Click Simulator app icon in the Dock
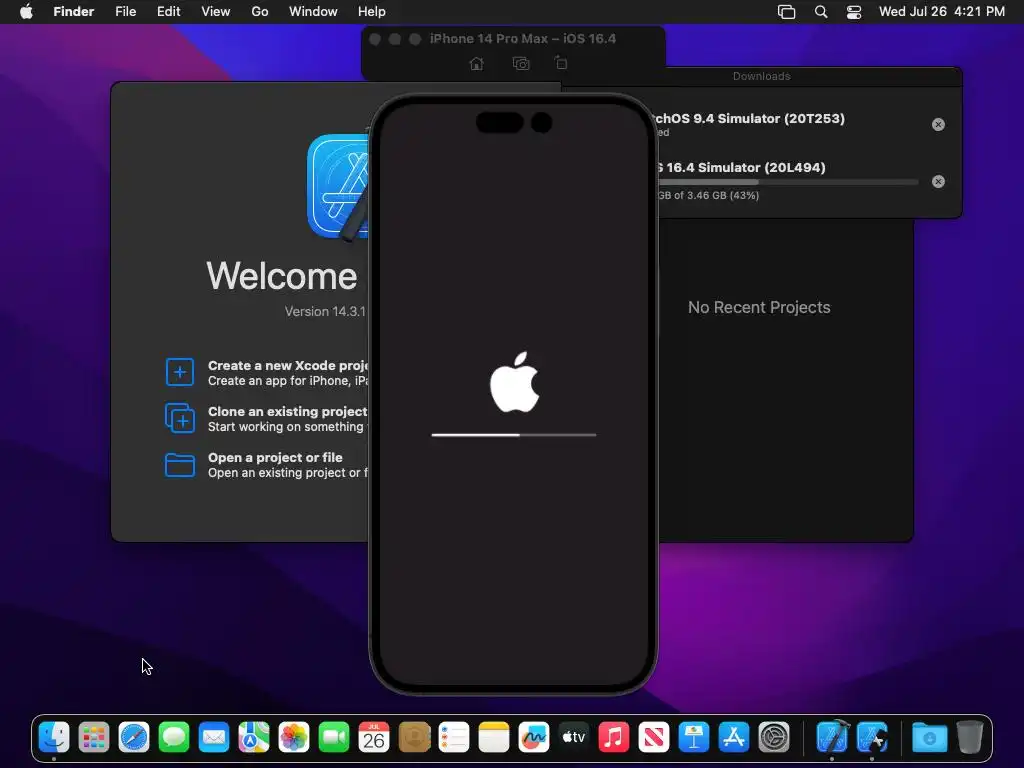This screenshot has width=1024, height=768. (872, 738)
